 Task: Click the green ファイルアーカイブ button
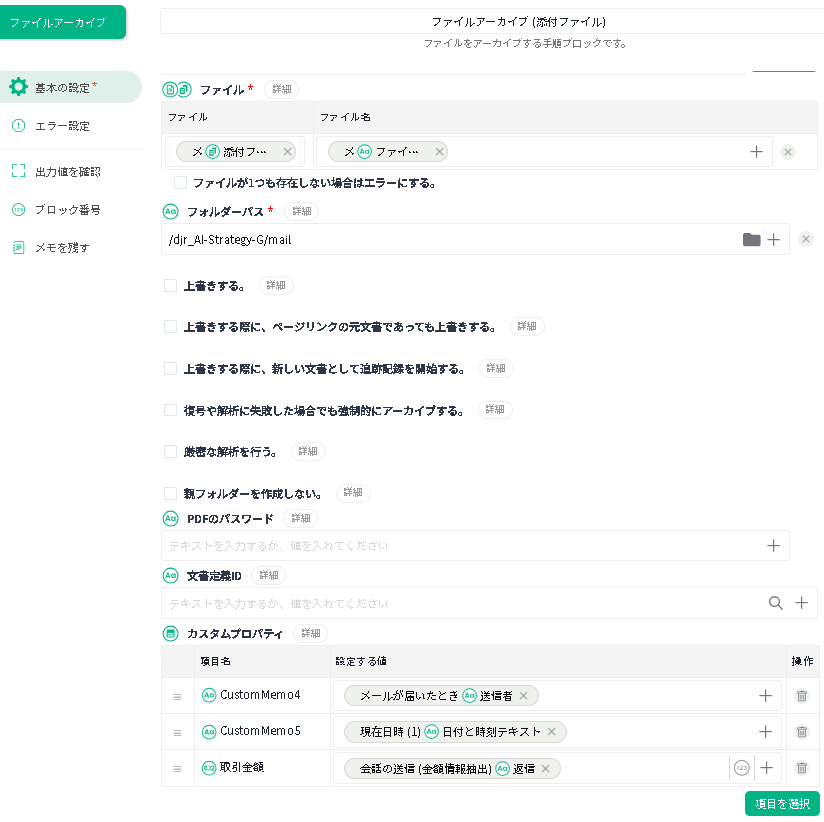click(63, 22)
